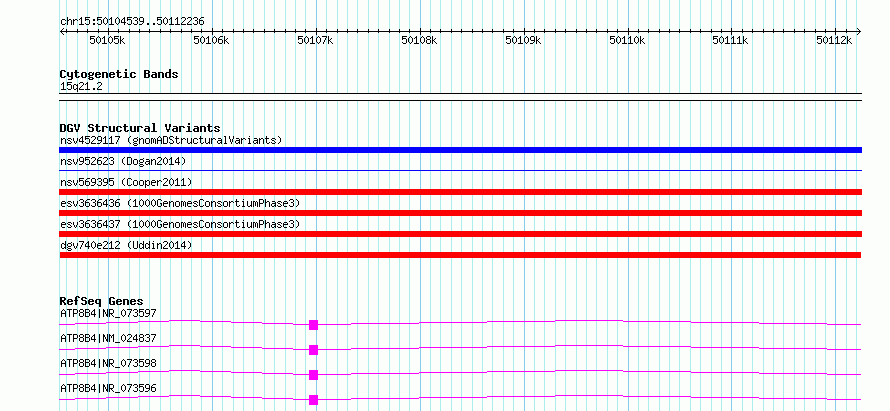Image resolution: width=890 pixels, height=411 pixels.
Task: Open variant nsv4529117 (gnomADStructuralVariants) label
Action: click(x=171, y=140)
